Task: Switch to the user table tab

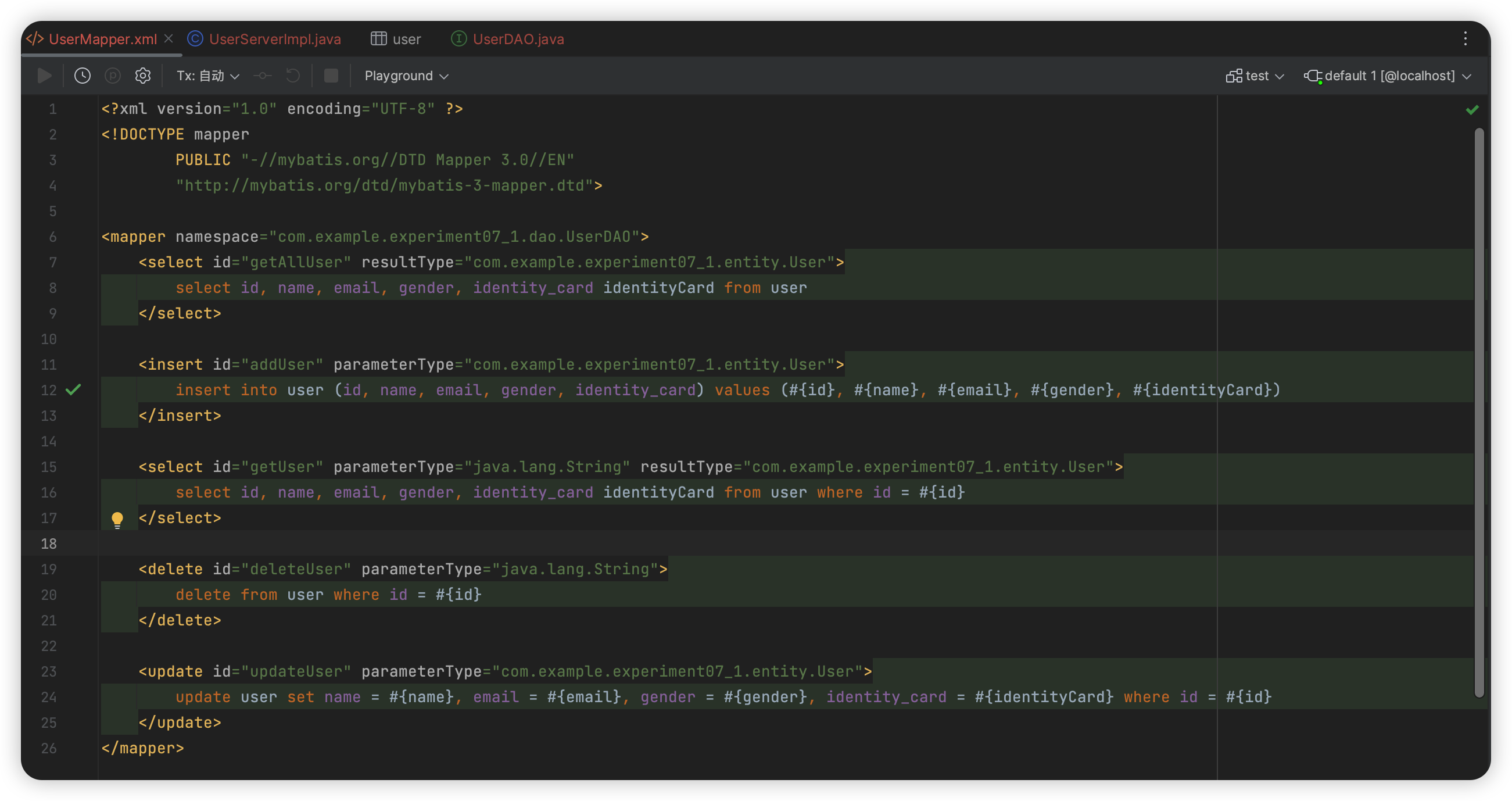Action: click(396, 39)
